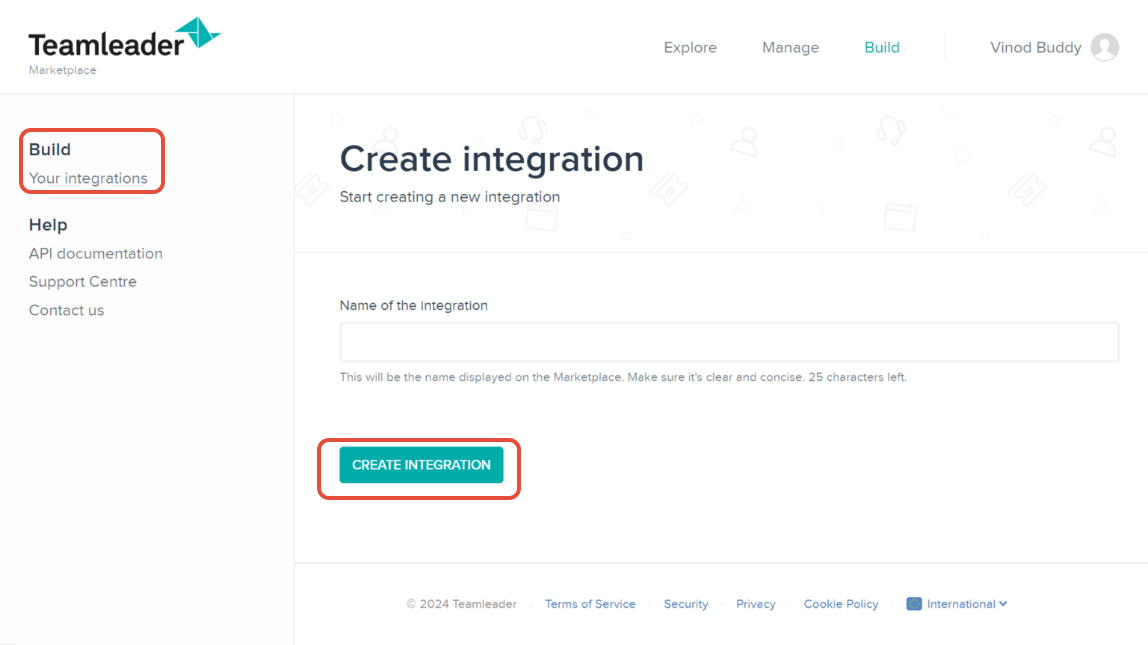Click the Security footer link
1148x645 pixels.
click(686, 604)
